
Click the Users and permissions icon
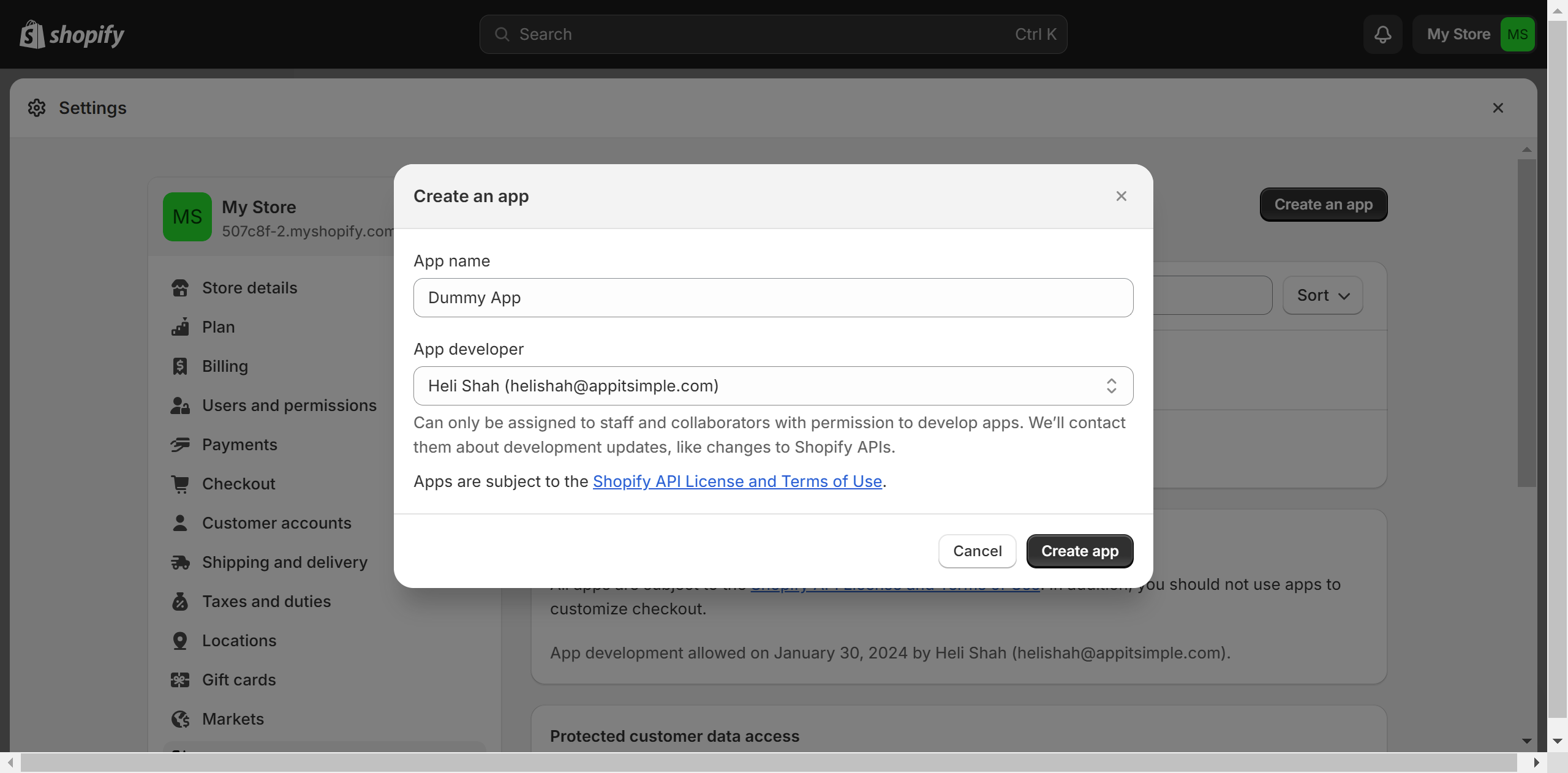[180, 405]
